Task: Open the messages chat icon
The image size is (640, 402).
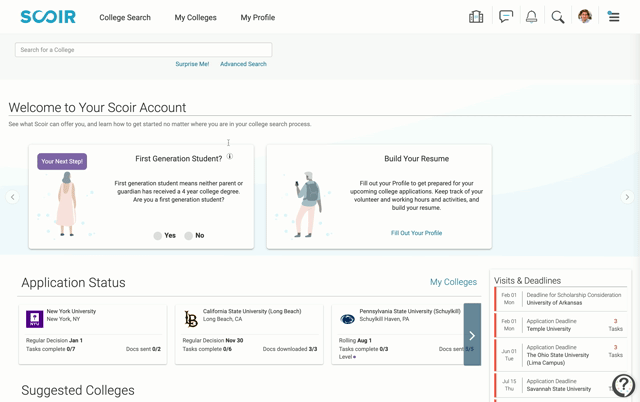Action: pyautogui.click(x=506, y=17)
